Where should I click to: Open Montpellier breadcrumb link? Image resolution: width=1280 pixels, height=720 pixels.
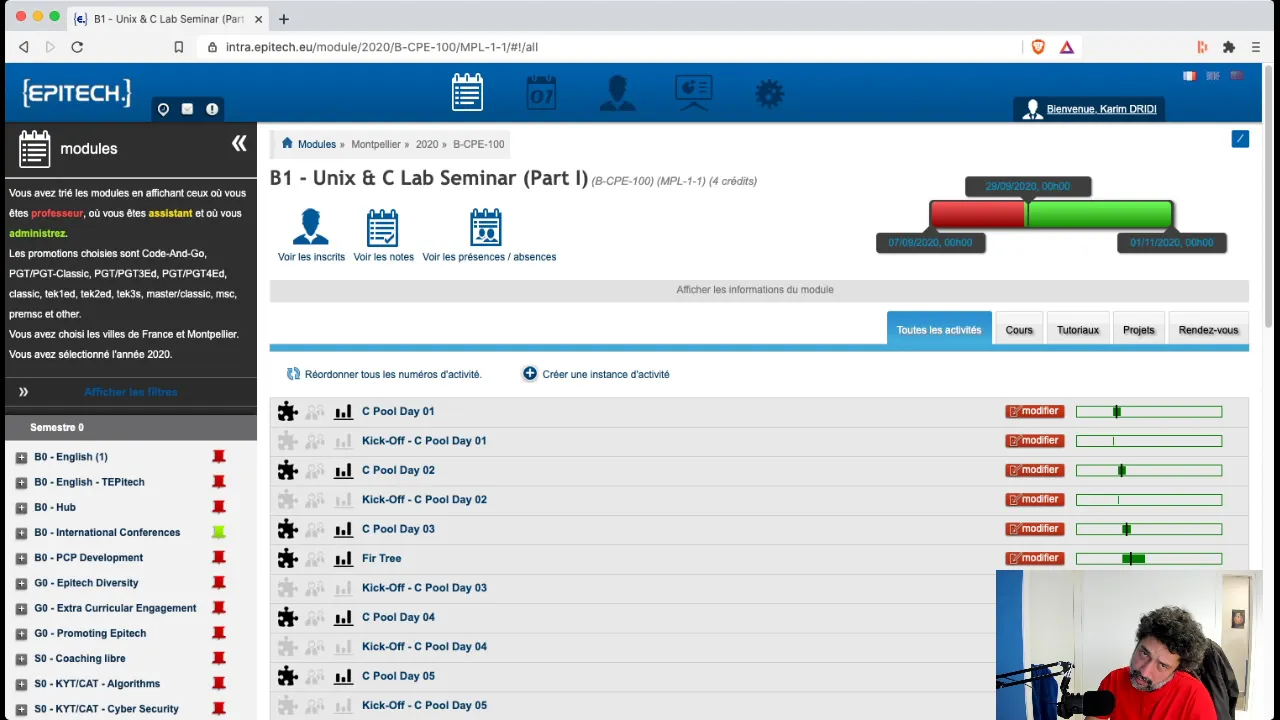pos(375,144)
